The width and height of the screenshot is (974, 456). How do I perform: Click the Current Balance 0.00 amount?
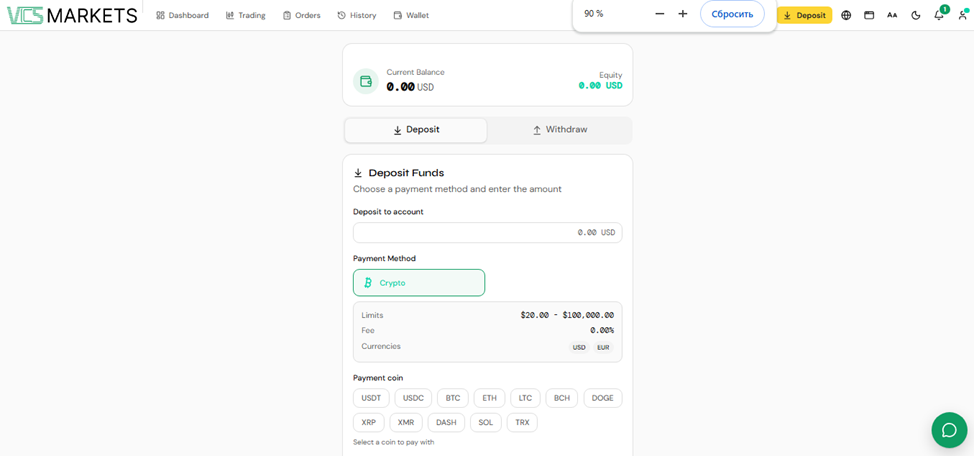click(x=401, y=87)
